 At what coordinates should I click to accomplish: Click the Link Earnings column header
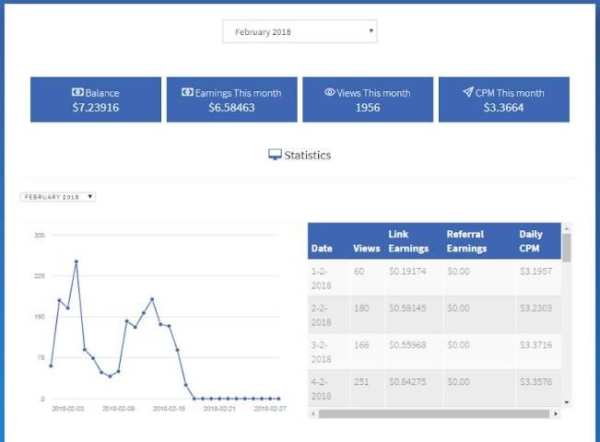(x=408, y=241)
